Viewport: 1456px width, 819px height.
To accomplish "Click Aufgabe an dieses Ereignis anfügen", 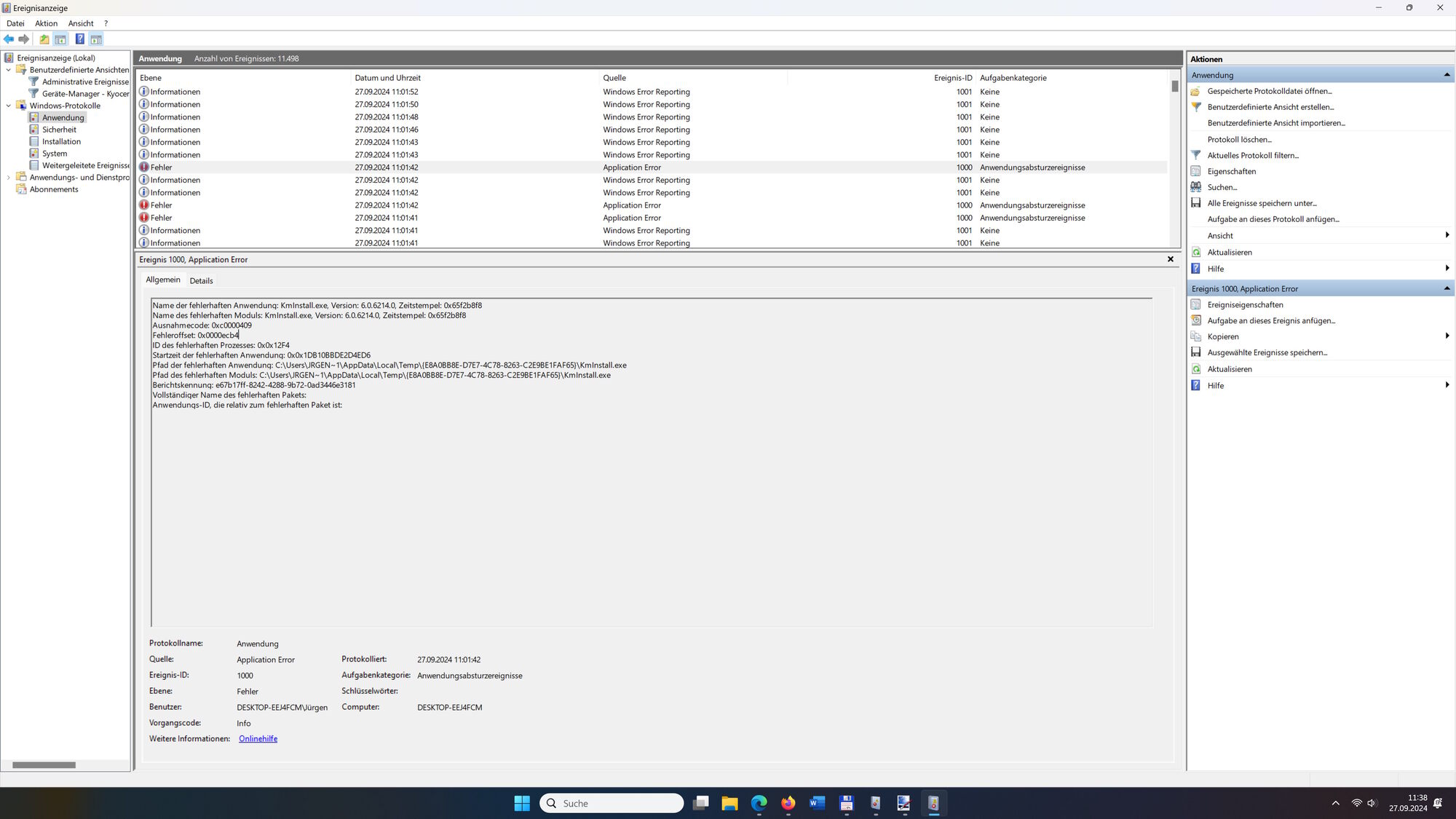I will [1271, 320].
